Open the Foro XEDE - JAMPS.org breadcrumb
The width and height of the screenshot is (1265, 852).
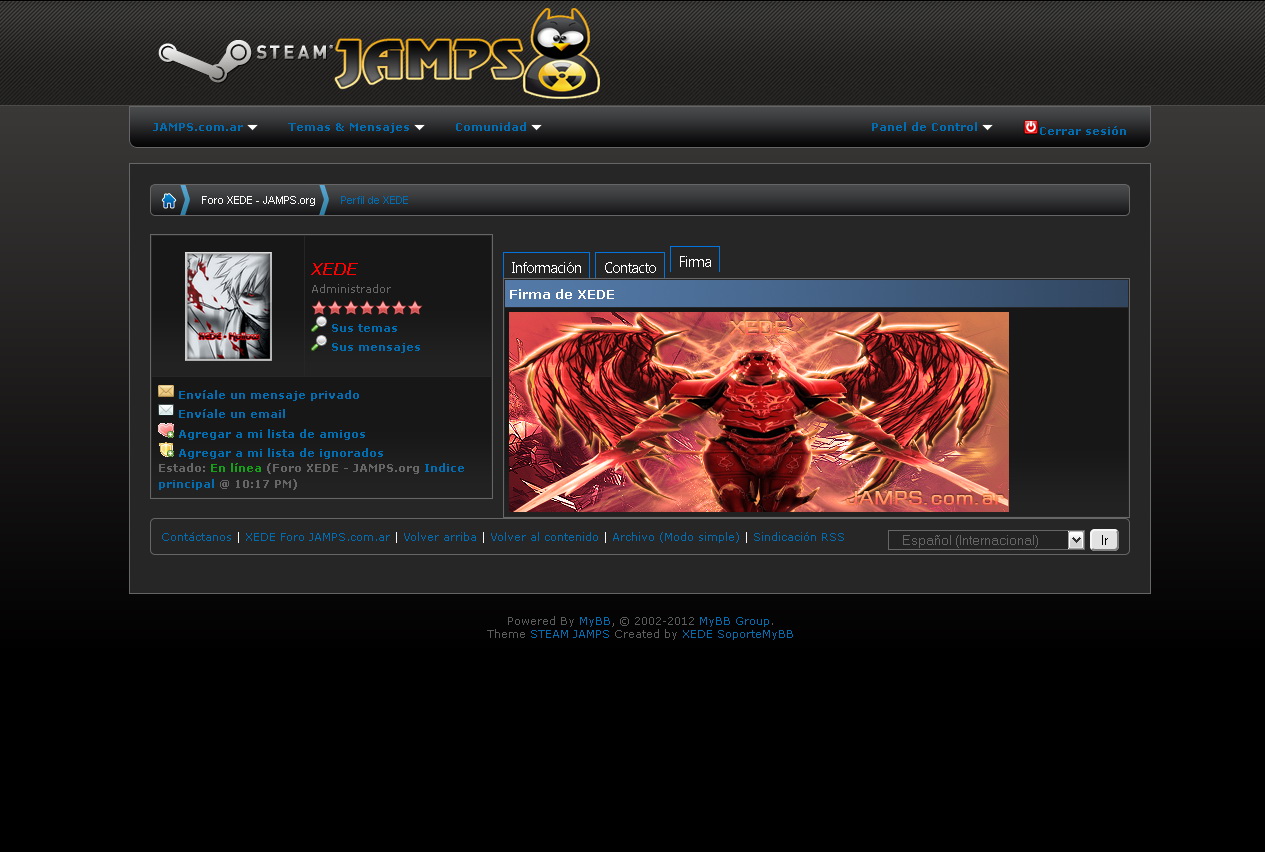(x=258, y=200)
